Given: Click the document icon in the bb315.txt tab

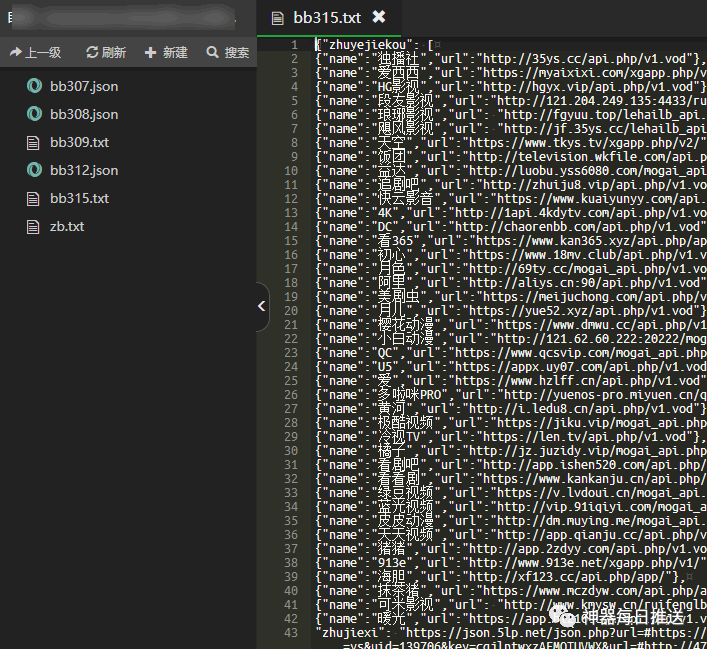Looking at the screenshot, I should [278, 18].
